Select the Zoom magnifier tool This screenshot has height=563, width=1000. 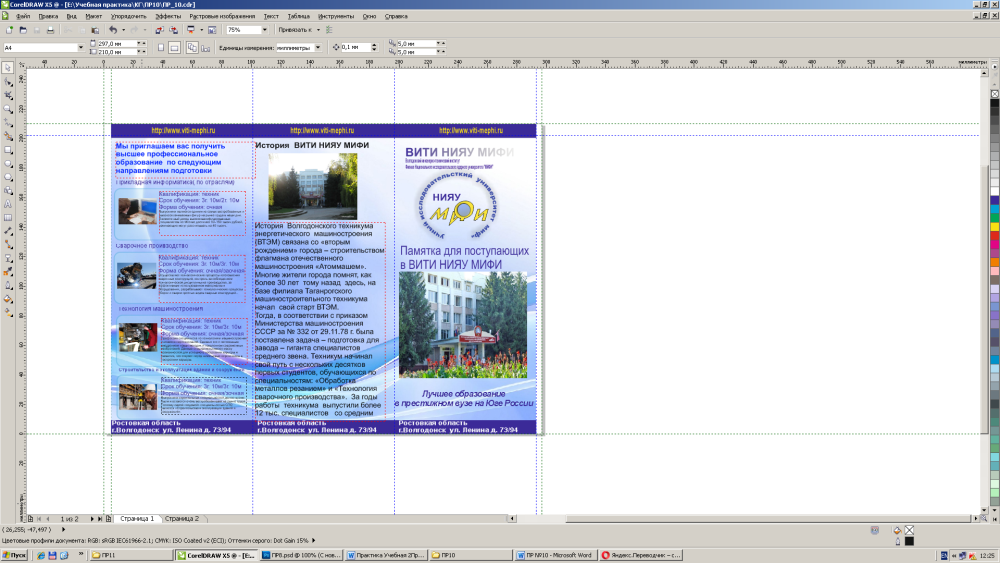point(8,109)
